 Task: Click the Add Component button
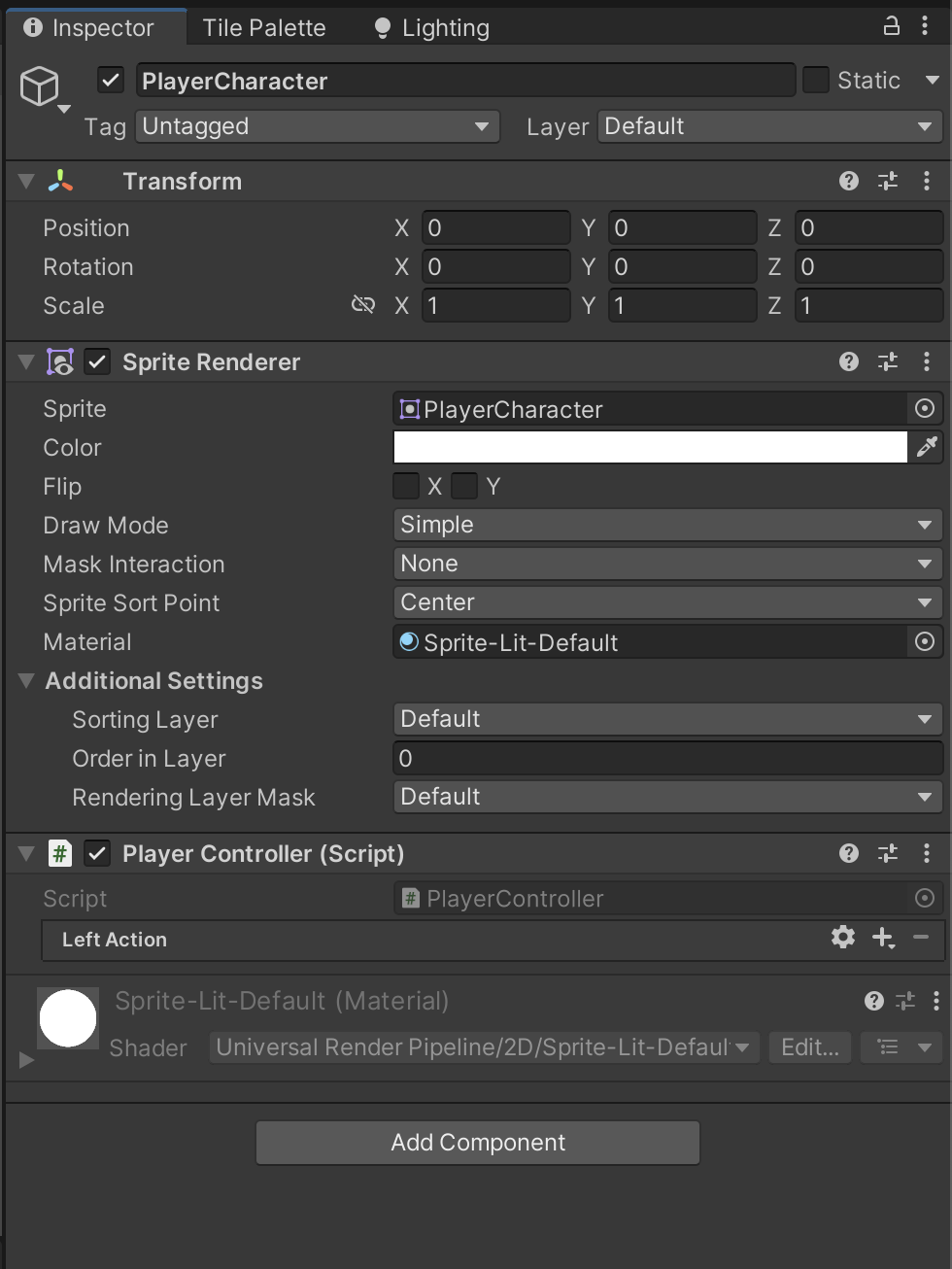pos(477,1143)
